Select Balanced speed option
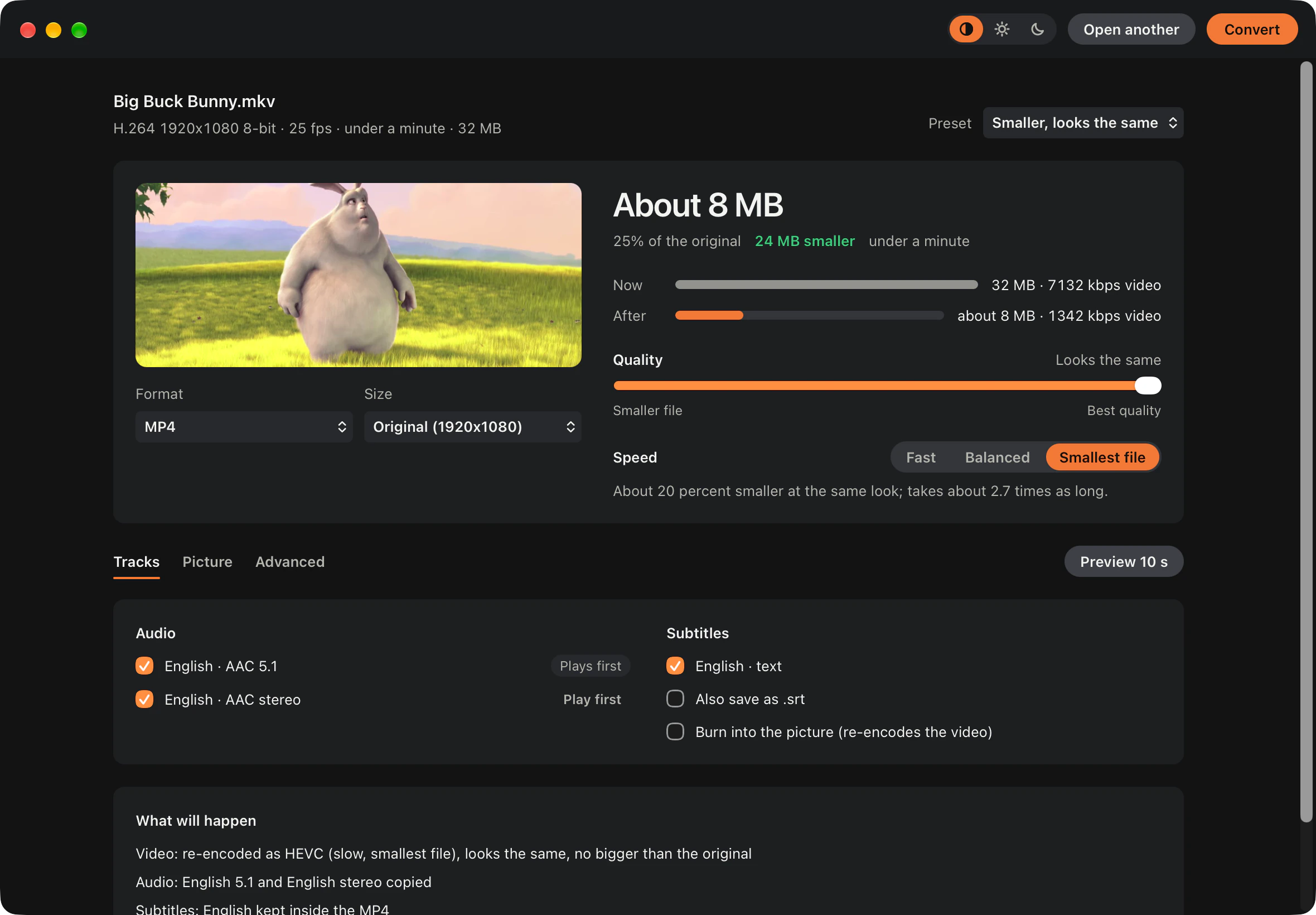Screen dimensions: 1316x915 pos(997,458)
